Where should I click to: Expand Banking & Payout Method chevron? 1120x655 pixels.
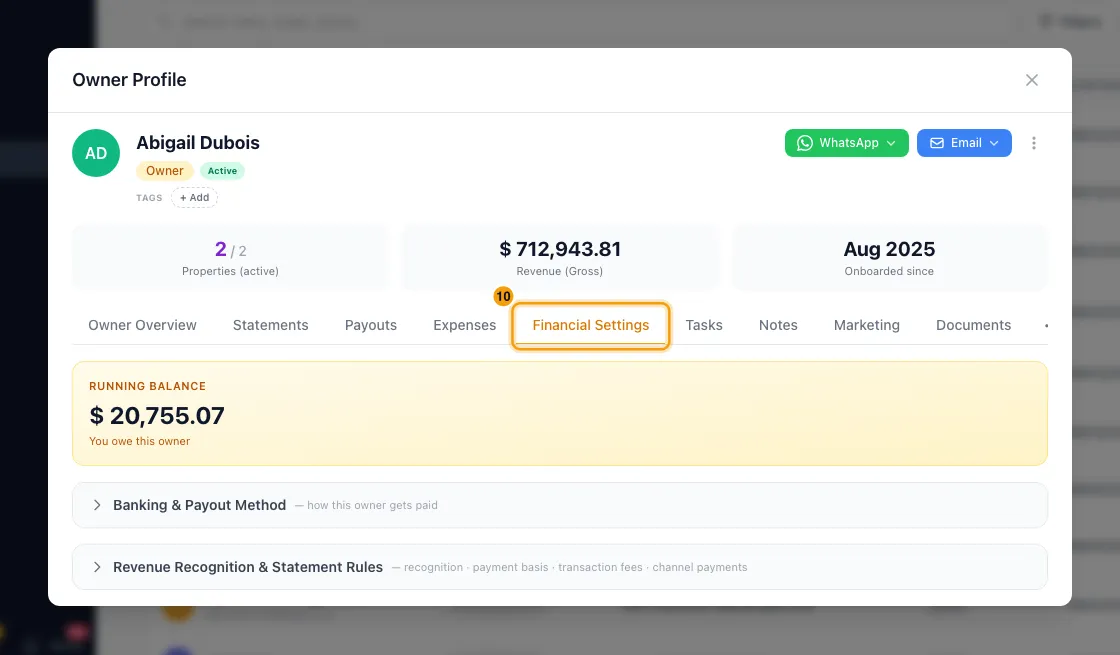point(97,505)
